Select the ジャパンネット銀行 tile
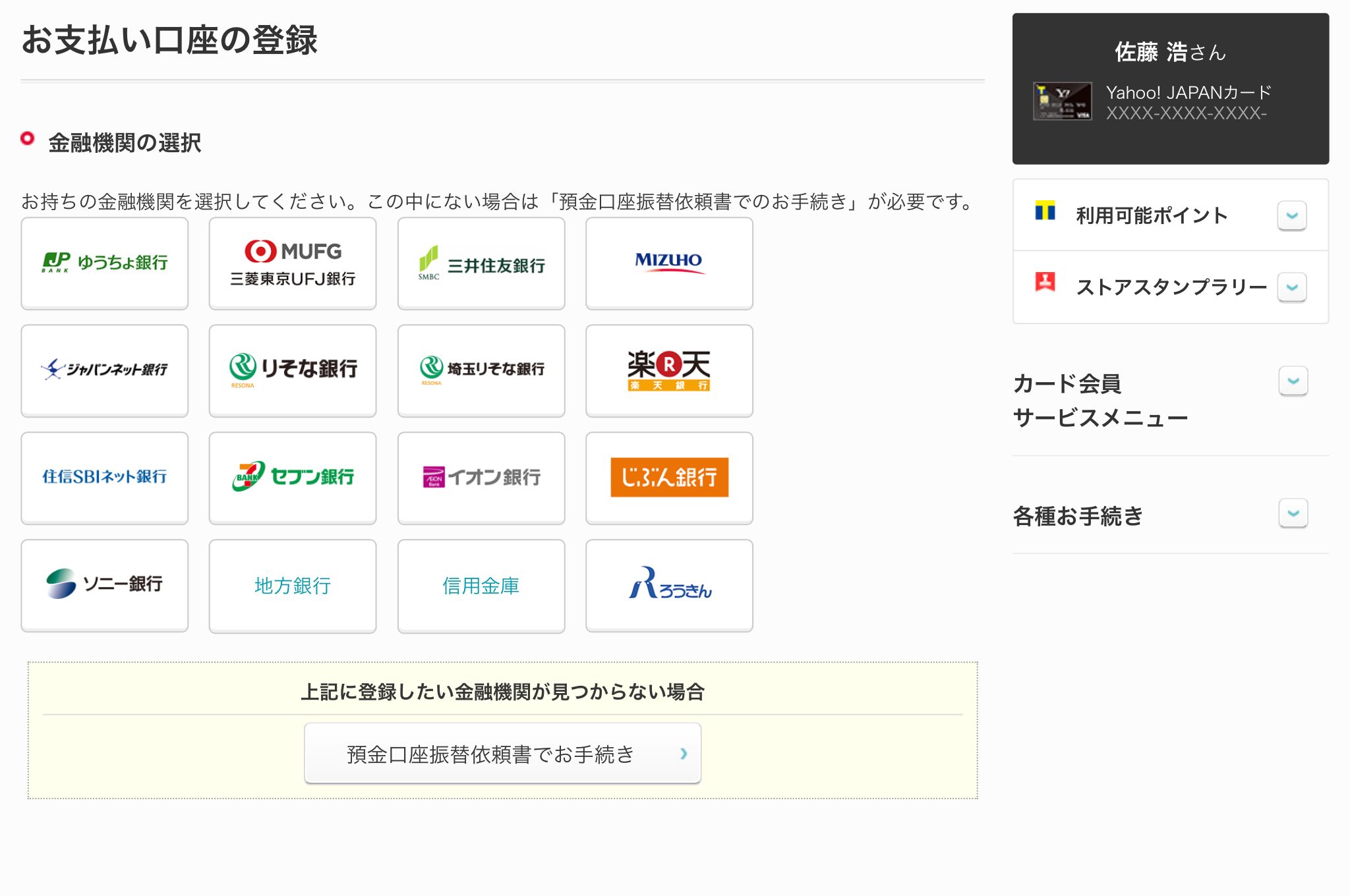Screen dimensions: 1350x896 (x=105, y=371)
